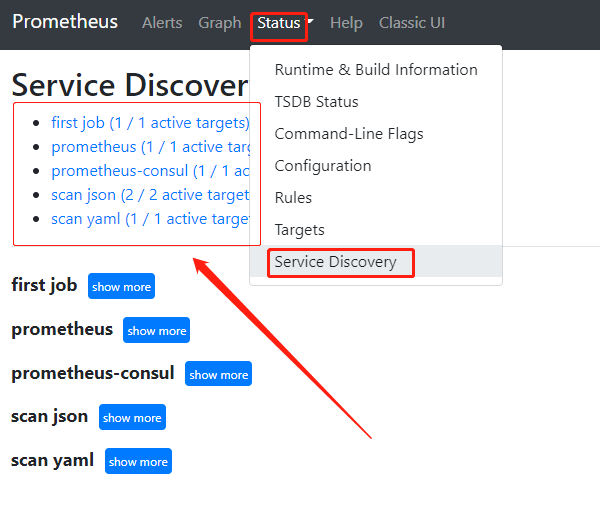
Task: Show more for scan yaml
Action: coord(139,461)
